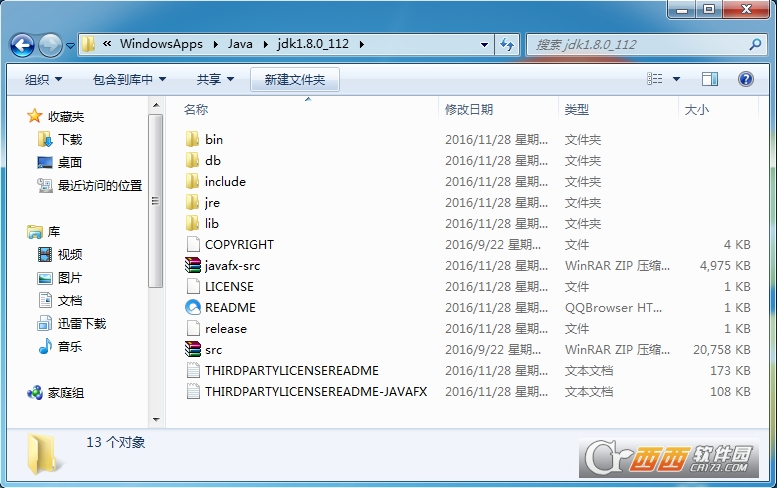Select 收藏夹 in the navigation pane
This screenshot has width=779, height=488.
tap(66, 117)
